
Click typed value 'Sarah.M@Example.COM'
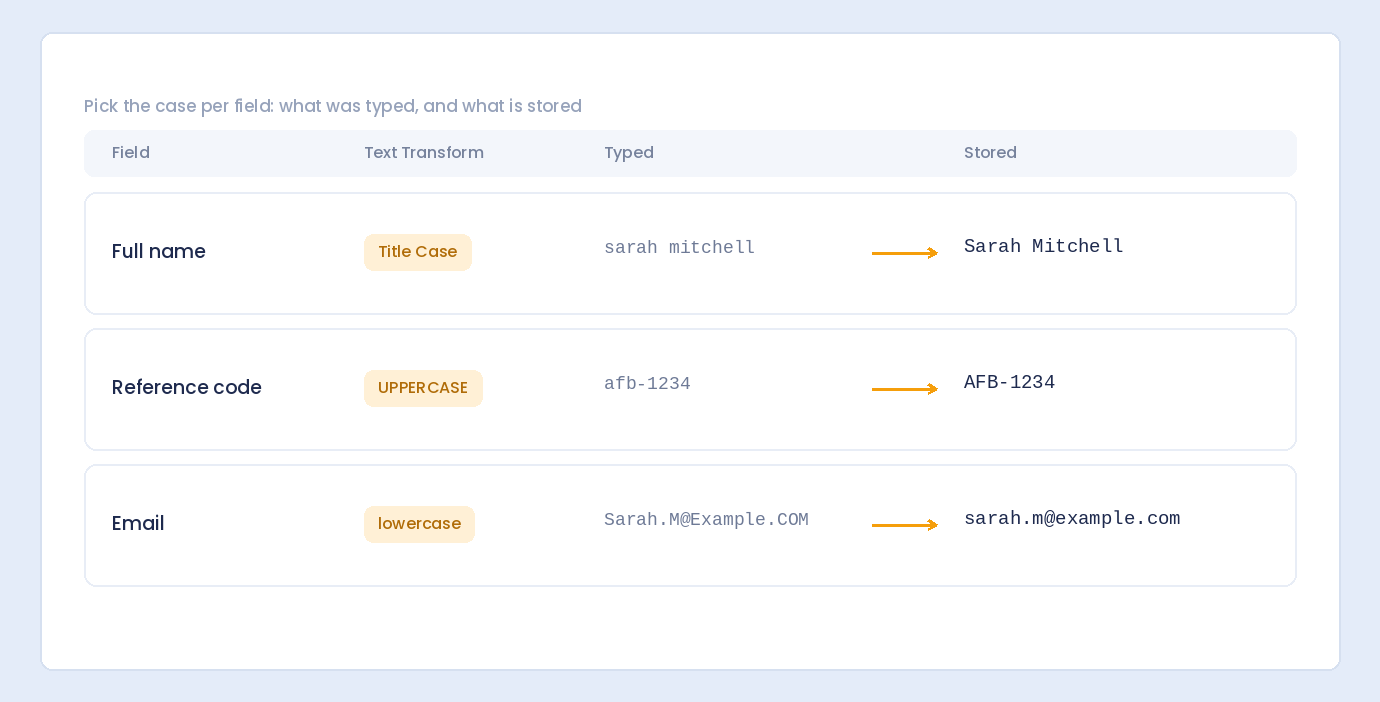pos(706,519)
